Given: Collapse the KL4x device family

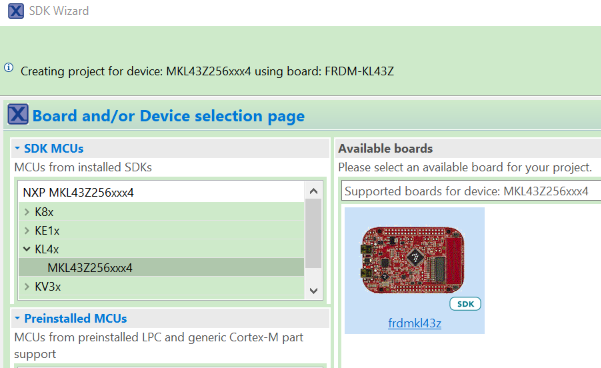Looking at the screenshot, I should tap(27, 249).
